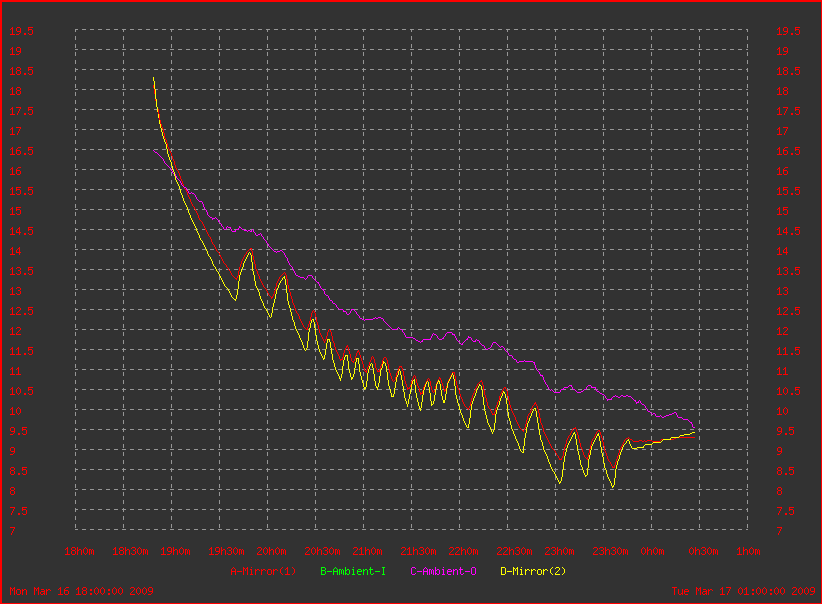The width and height of the screenshot is (822, 604).
Task: Click the C-Ambient-O legend label
Action: (443, 571)
